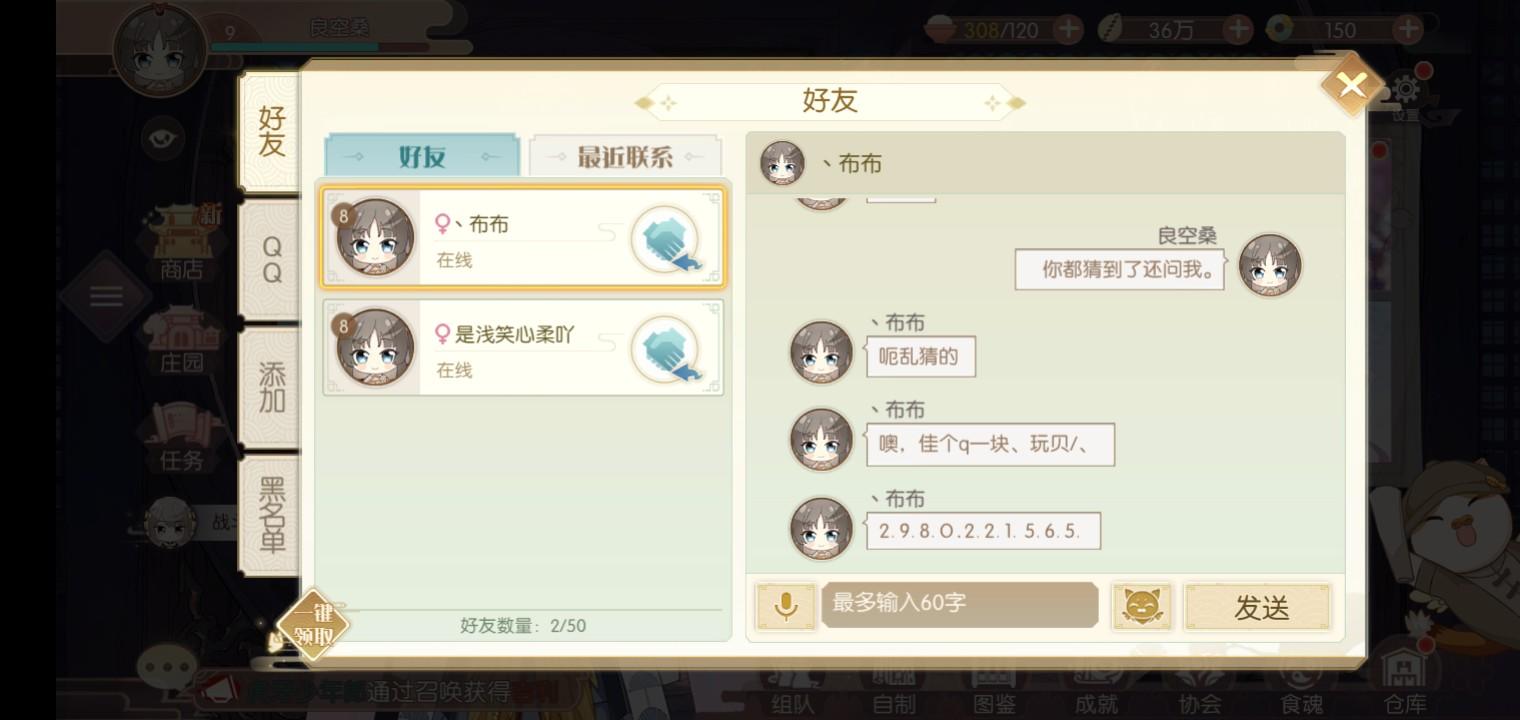The width and height of the screenshot is (1520, 720).
Task: Add gold coins with plus next to 36万
Action: 1238,30
